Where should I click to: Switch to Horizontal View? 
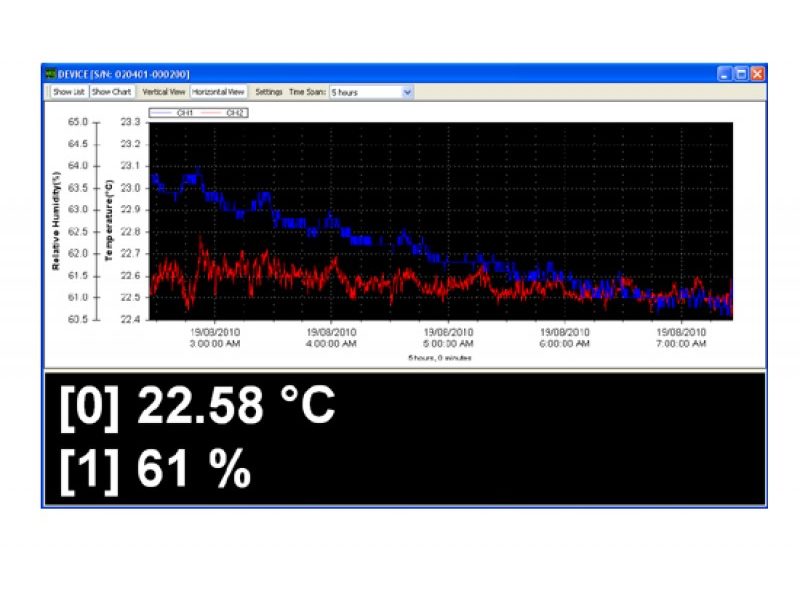[x=218, y=92]
